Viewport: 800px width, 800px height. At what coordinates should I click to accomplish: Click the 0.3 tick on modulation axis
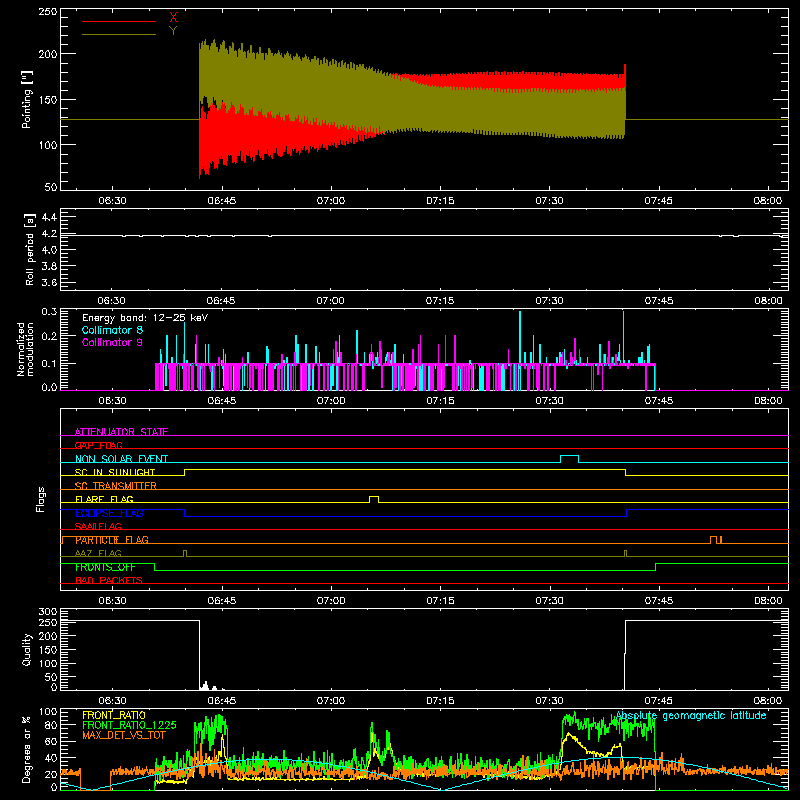[49, 312]
